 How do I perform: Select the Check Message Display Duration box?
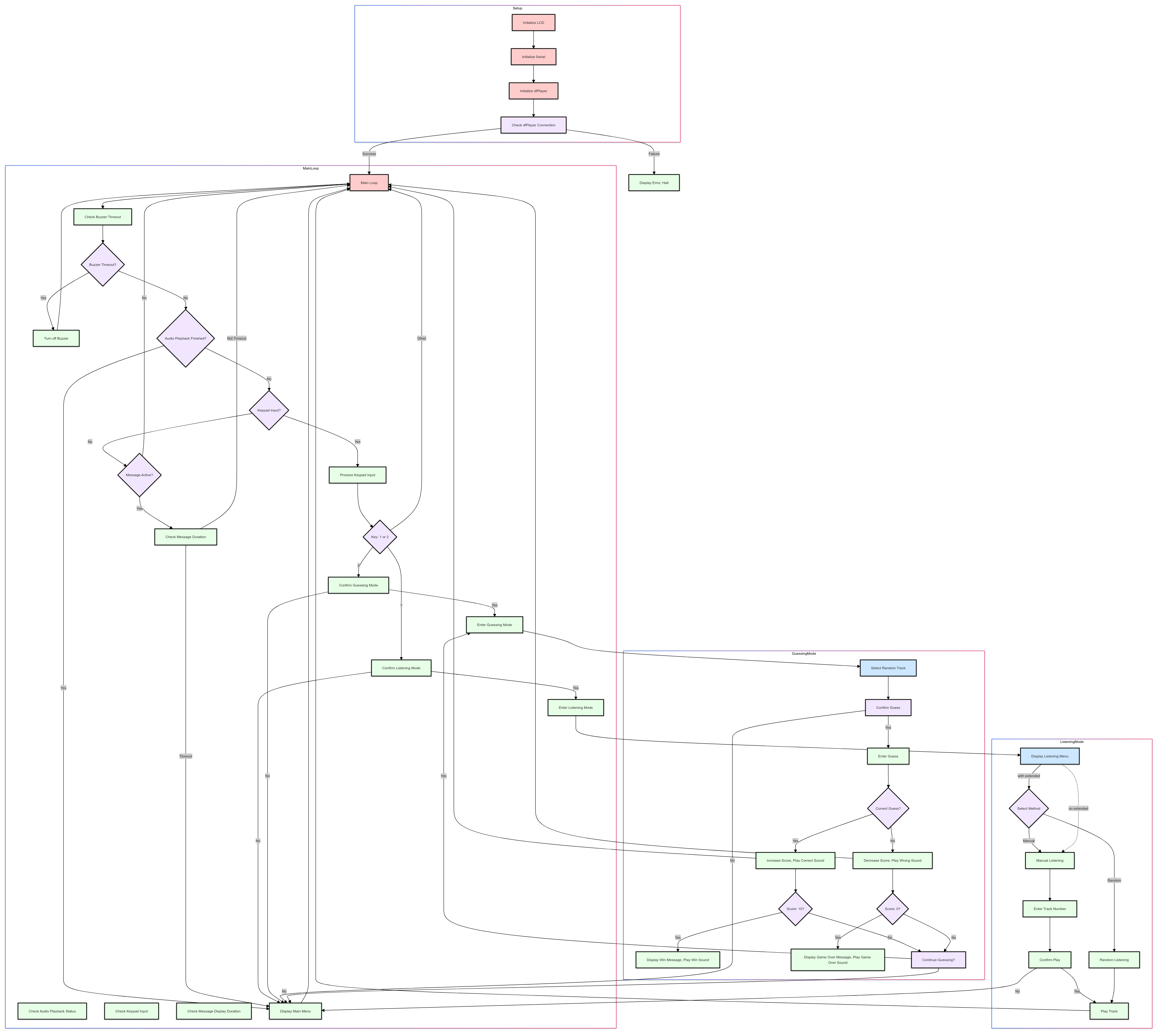click(x=214, y=1012)
